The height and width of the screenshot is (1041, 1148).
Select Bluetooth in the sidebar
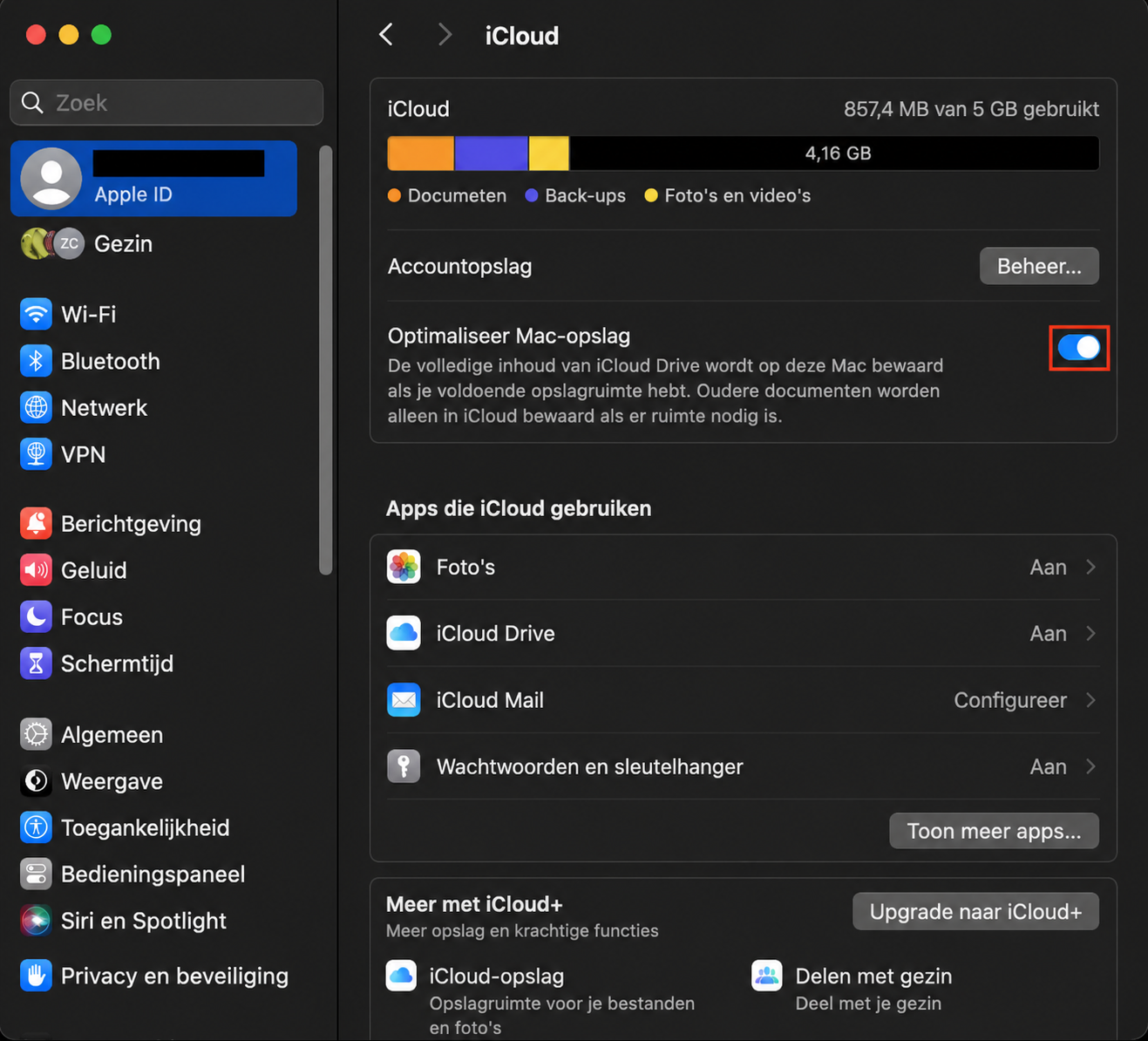click(153, 361)
